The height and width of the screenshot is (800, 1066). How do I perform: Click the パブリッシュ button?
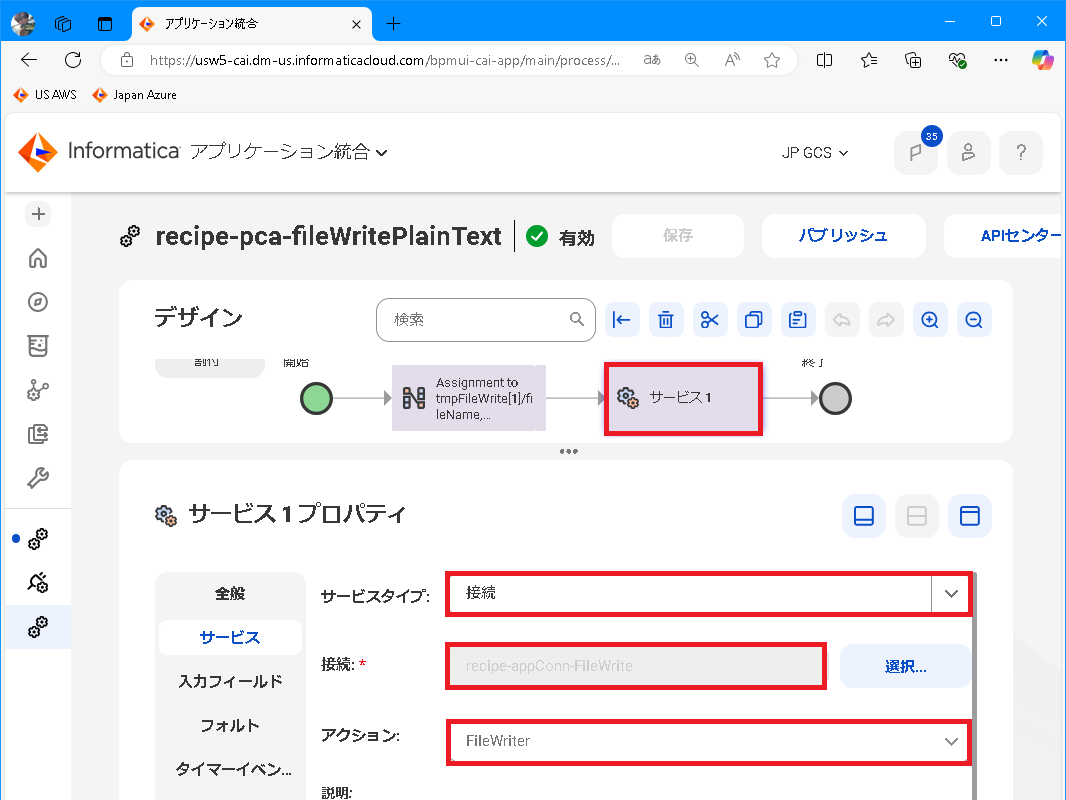pyautogui.click(x=843, y=236)
